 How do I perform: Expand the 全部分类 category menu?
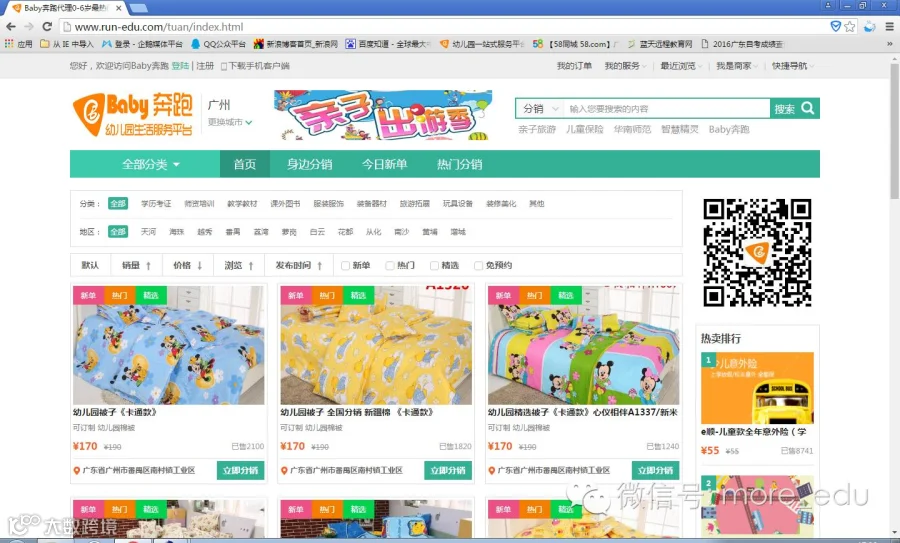(150, 164)
